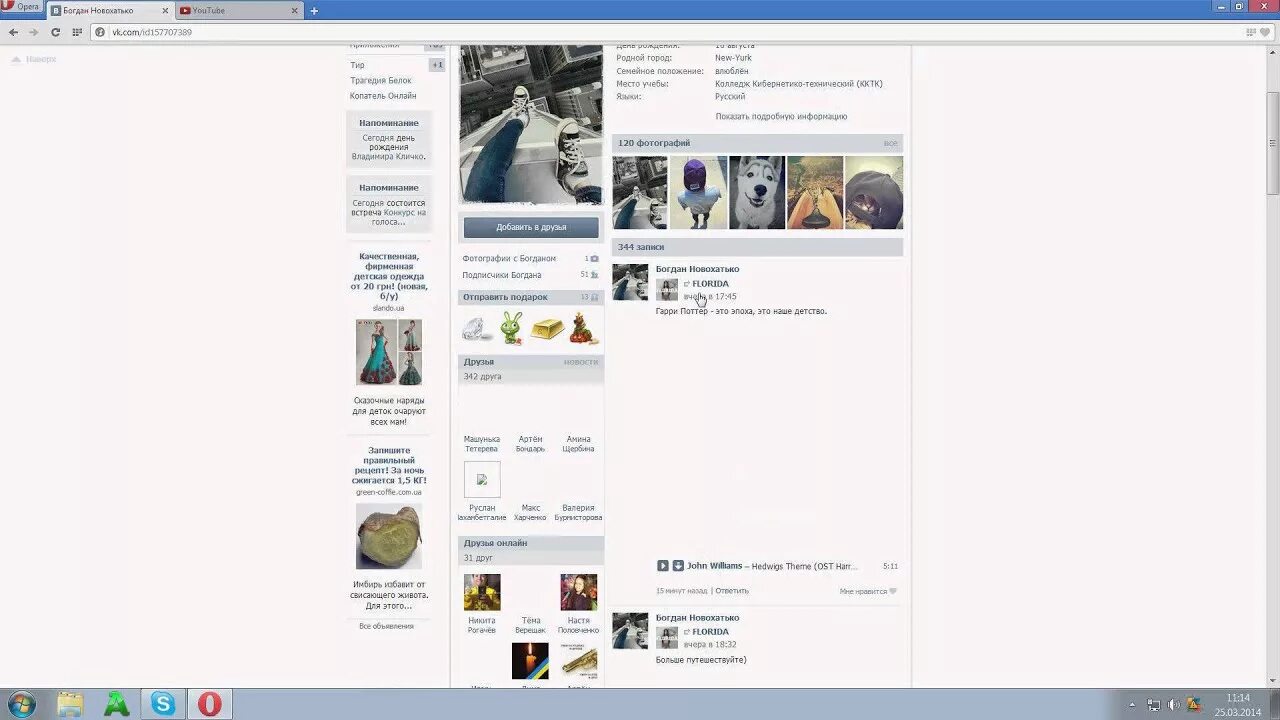The height and width of the screenshot is (720, 1280).
Task: Open Подписчики Богдана link
Action: click(x=502, y=275)
